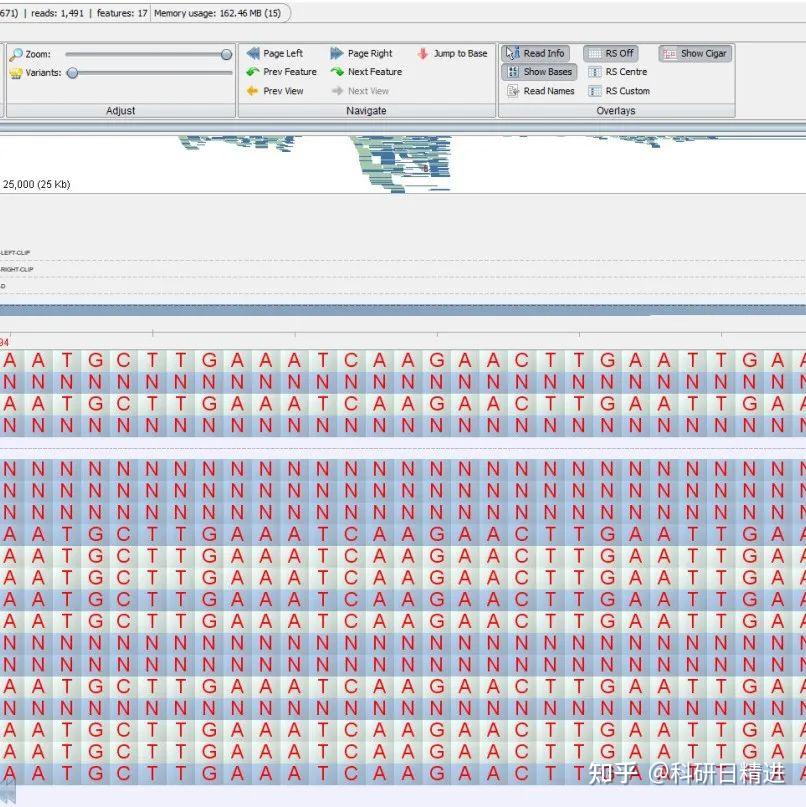Viewport: 806px width, 807px height.
Task: Click the "features: 17" status text
Action: click(x=122, y=13)
